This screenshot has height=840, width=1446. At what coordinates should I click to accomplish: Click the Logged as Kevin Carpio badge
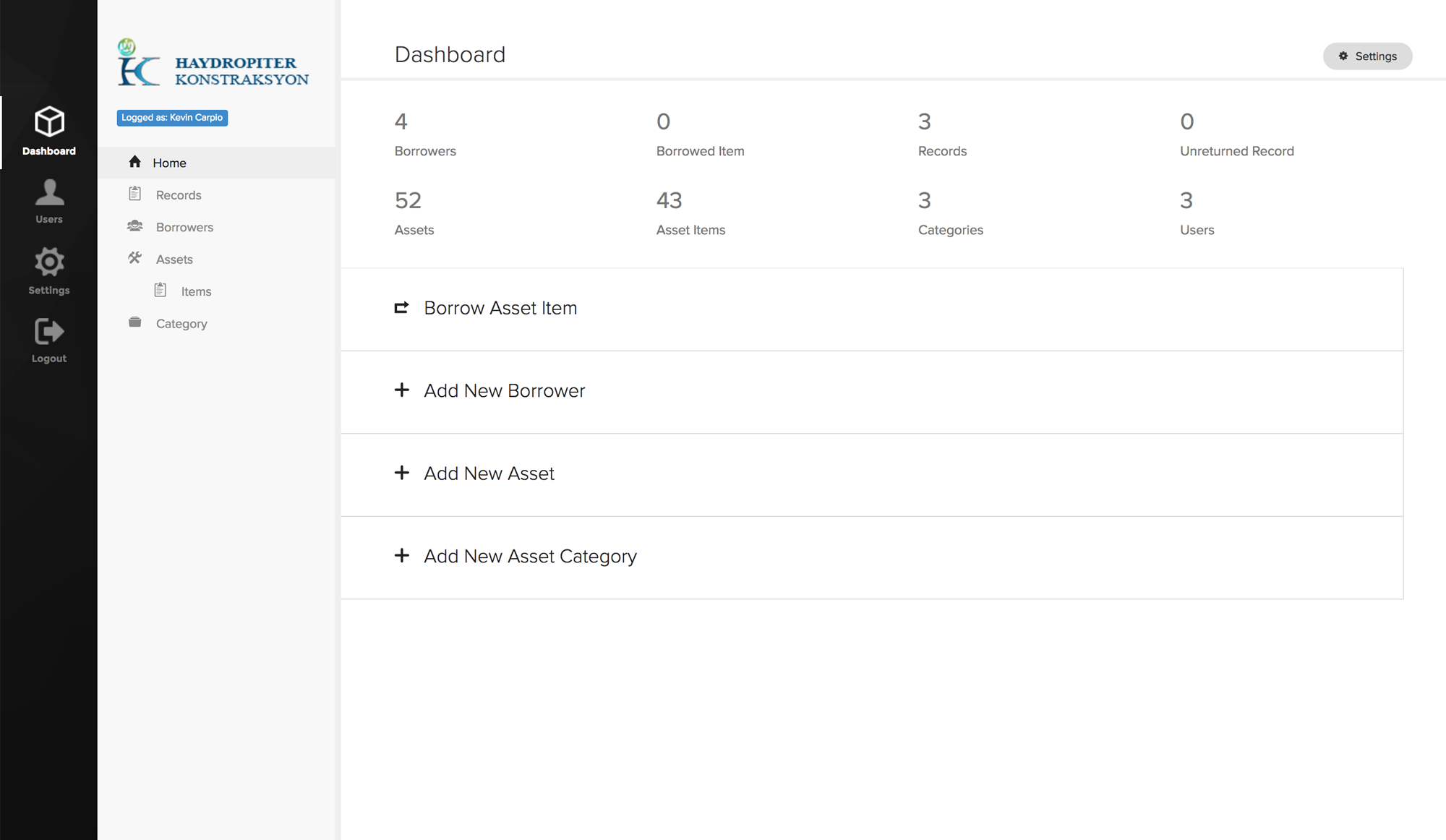[x=172, y=118]
